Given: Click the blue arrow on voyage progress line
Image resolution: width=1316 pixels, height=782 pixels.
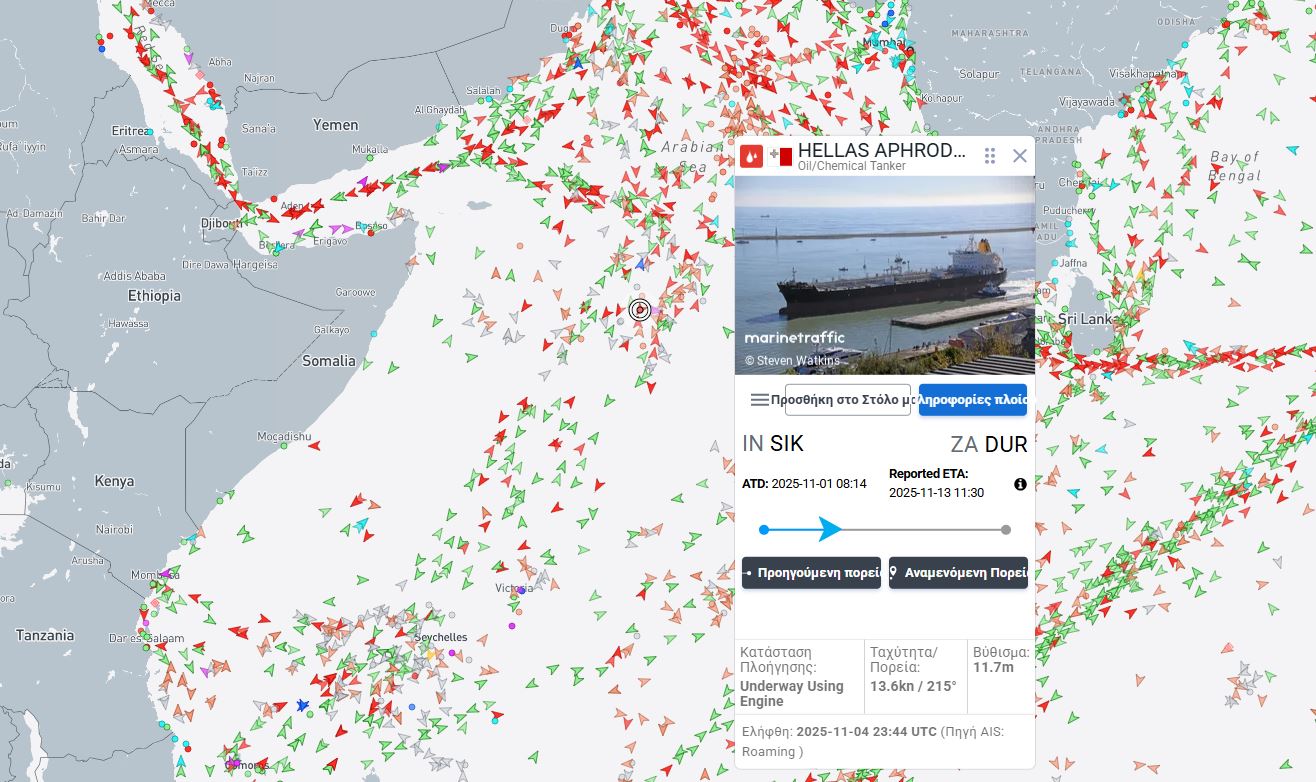Looking at the screenshot, I should [x=829, y=529].
